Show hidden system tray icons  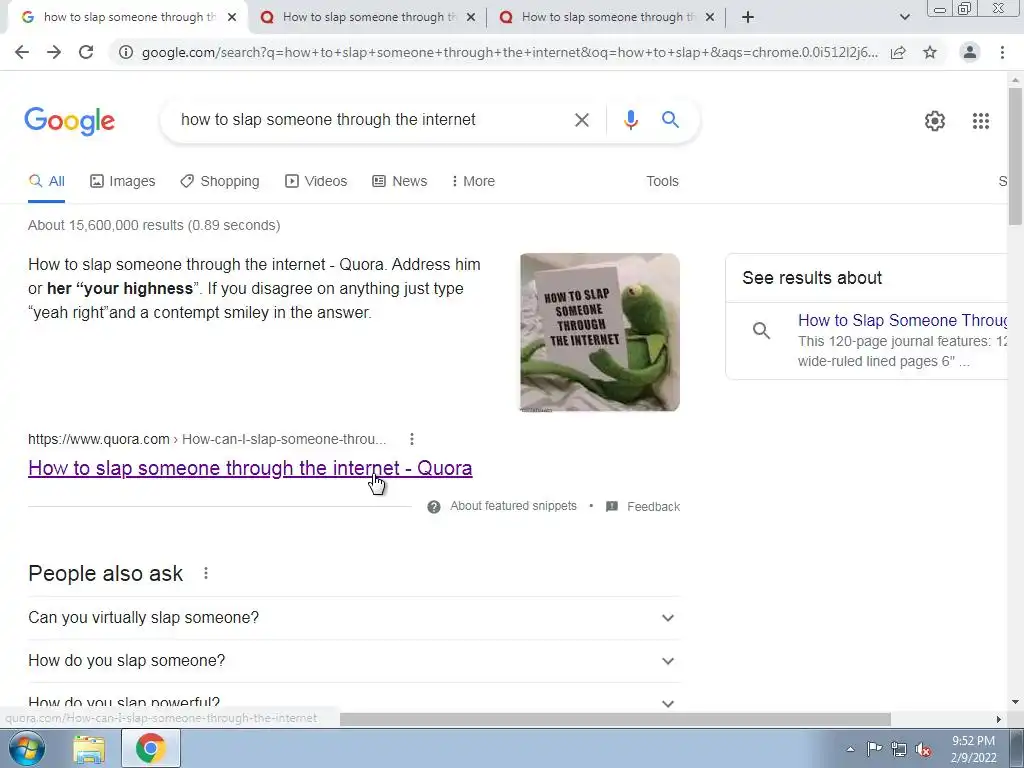tap(850, 749)
